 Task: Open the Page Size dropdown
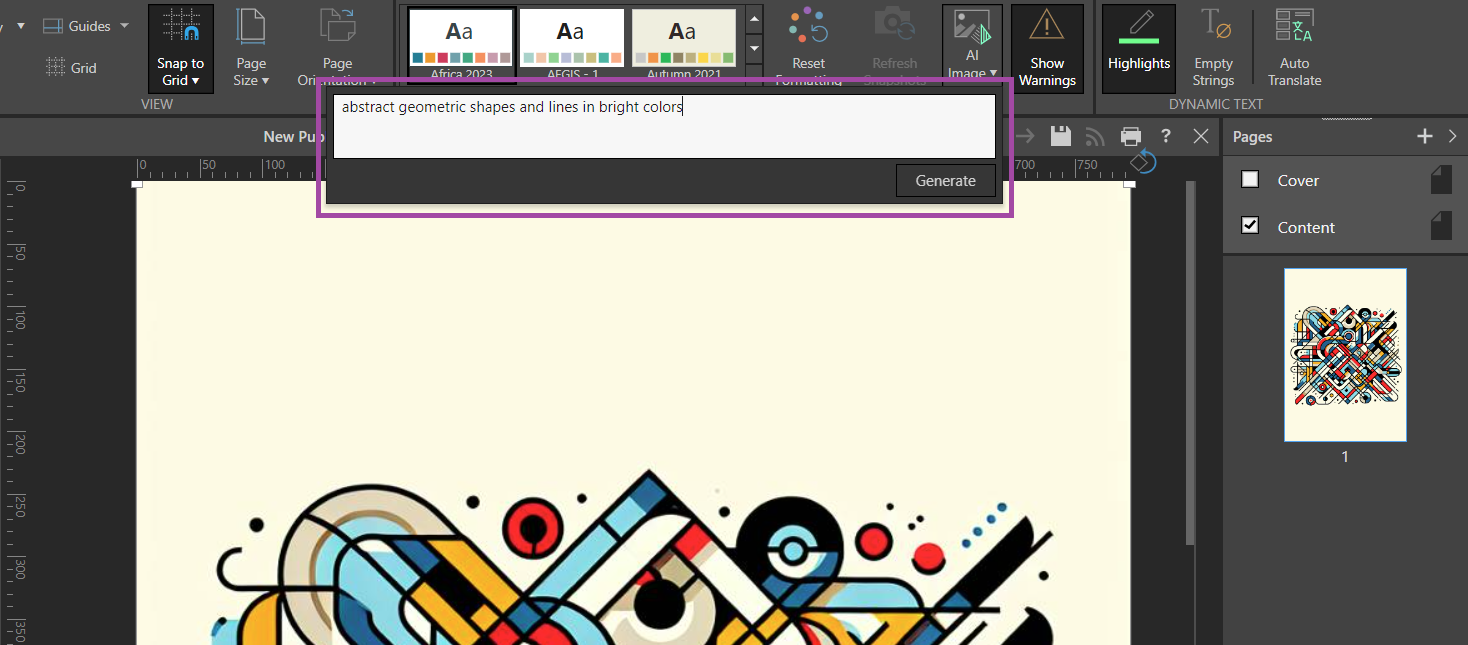(x=251, y=49)
